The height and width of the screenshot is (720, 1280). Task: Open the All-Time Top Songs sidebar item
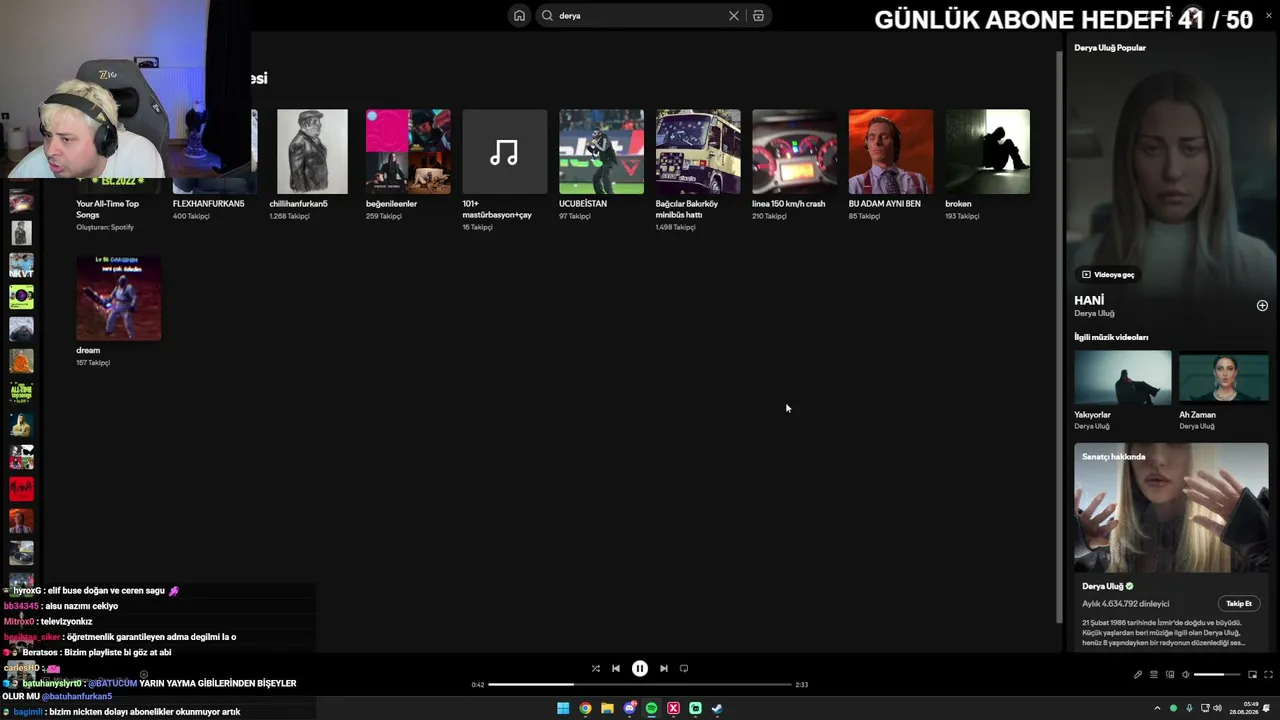click(x=21, y=393)
